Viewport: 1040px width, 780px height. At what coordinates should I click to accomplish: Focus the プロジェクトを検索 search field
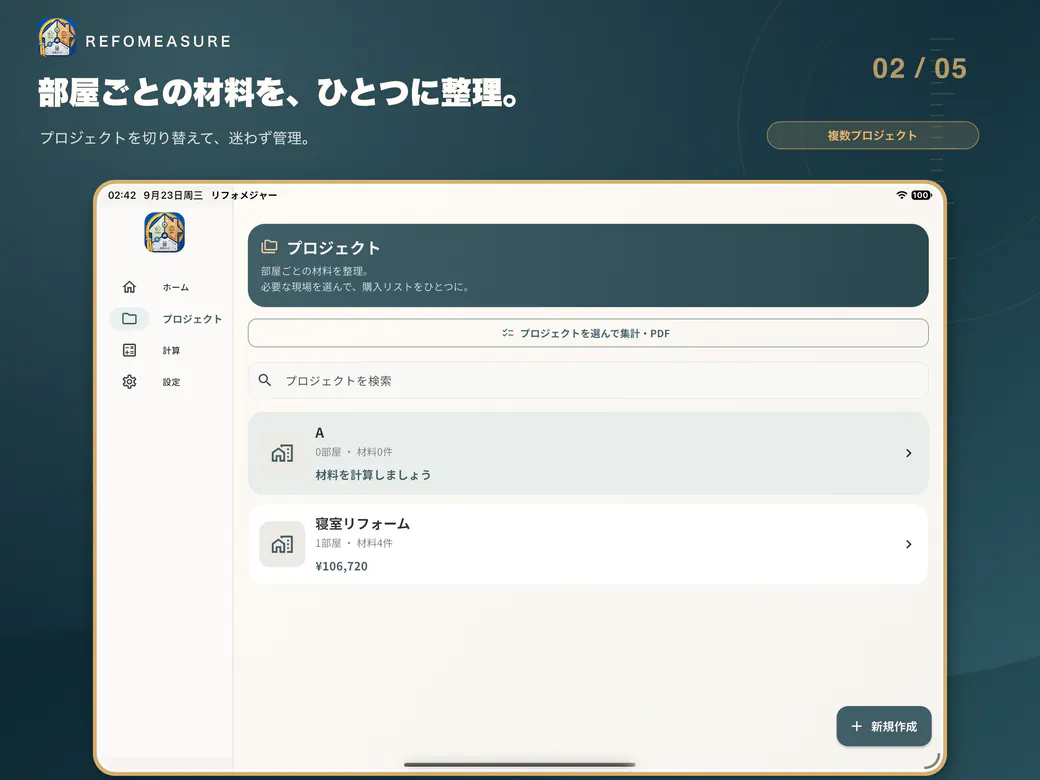(x=588, y=380)
